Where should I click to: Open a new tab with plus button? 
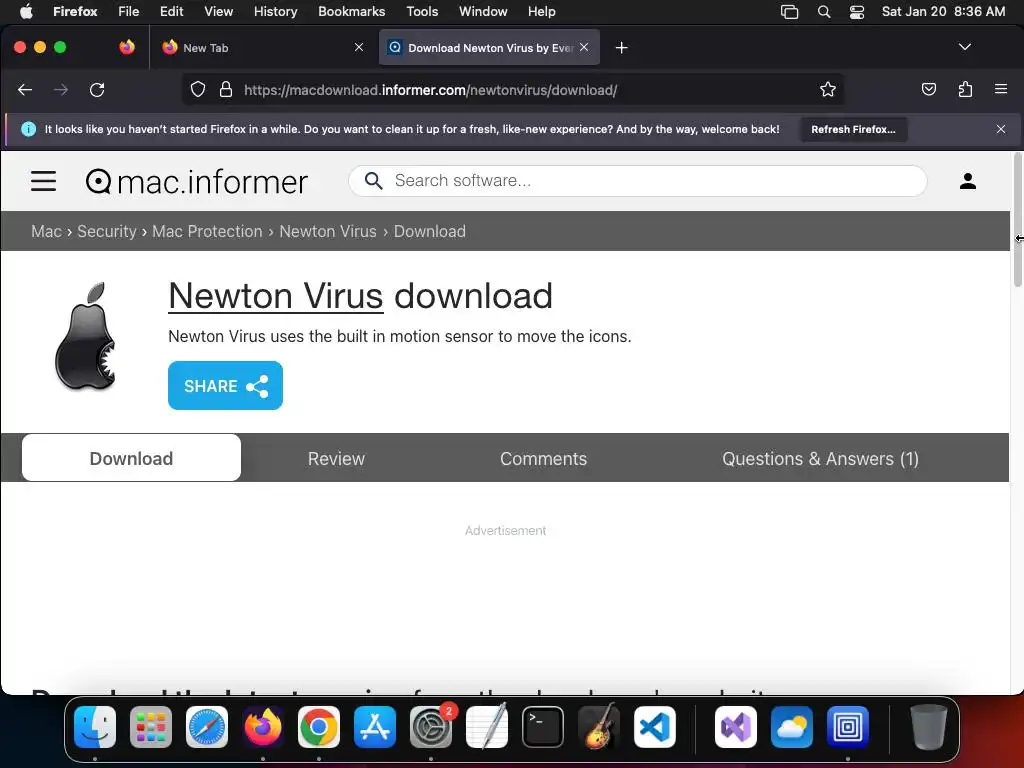(x=622, y=48)
